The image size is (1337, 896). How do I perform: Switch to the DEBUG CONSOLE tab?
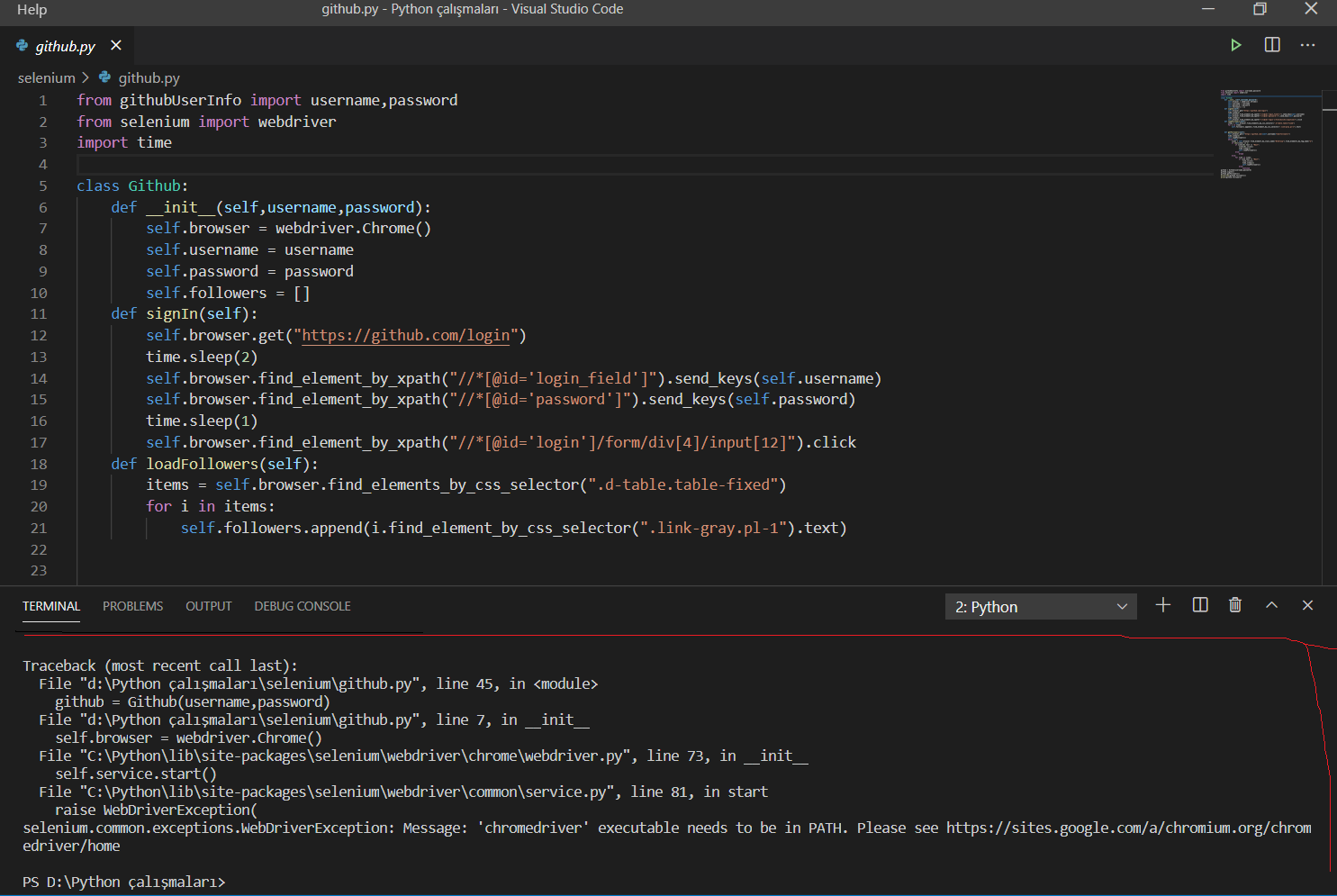click(303, 606)
